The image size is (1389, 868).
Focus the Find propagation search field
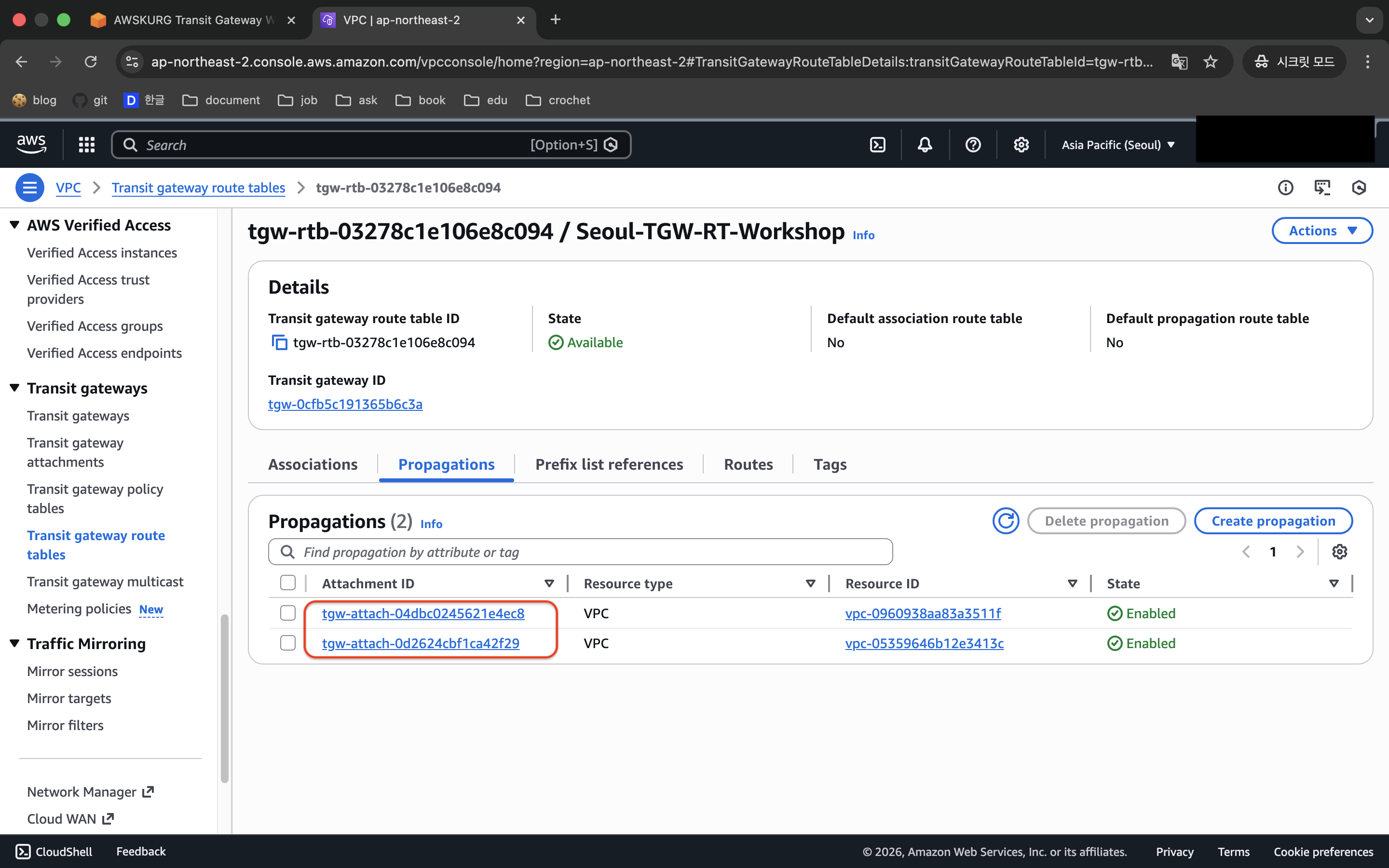coord(580,552)
